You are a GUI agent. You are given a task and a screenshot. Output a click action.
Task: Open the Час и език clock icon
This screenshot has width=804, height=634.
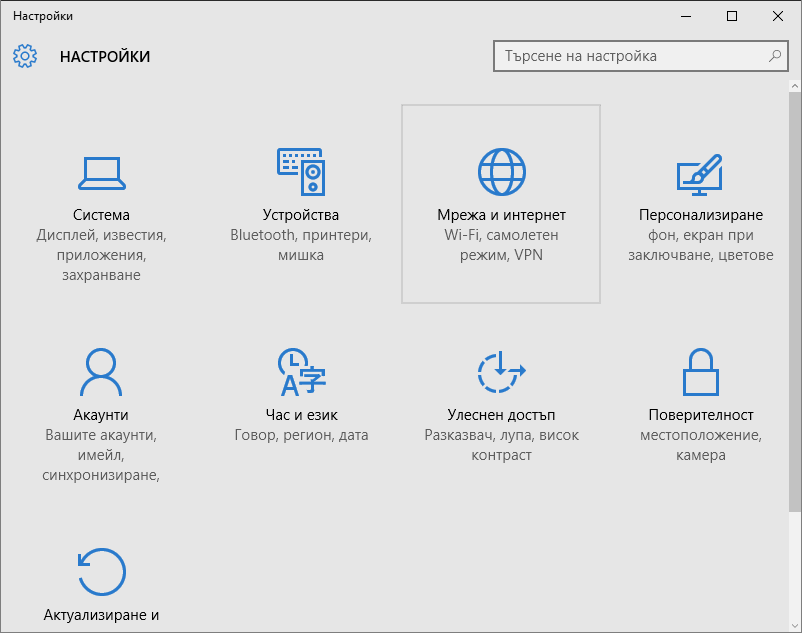coord(302,372)
